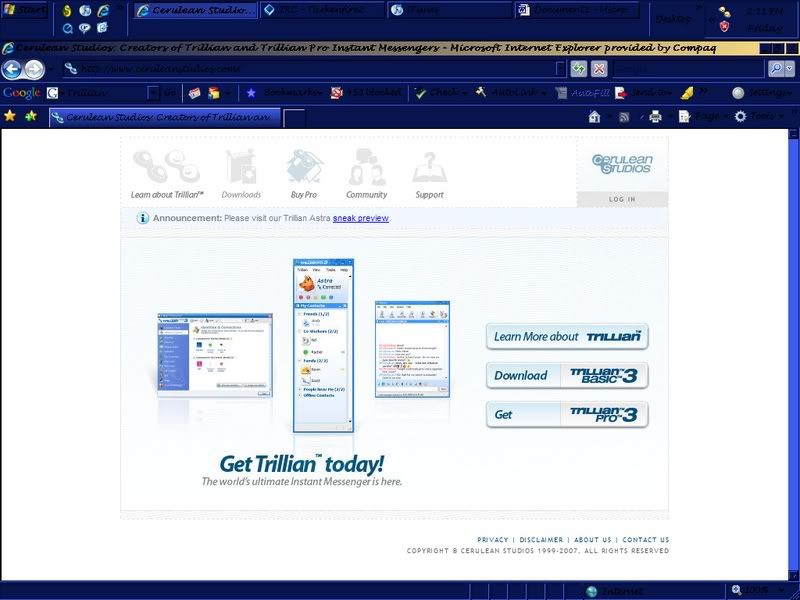Refresh the page with the green arrows
Screen dimensions: 800x600
579,69
